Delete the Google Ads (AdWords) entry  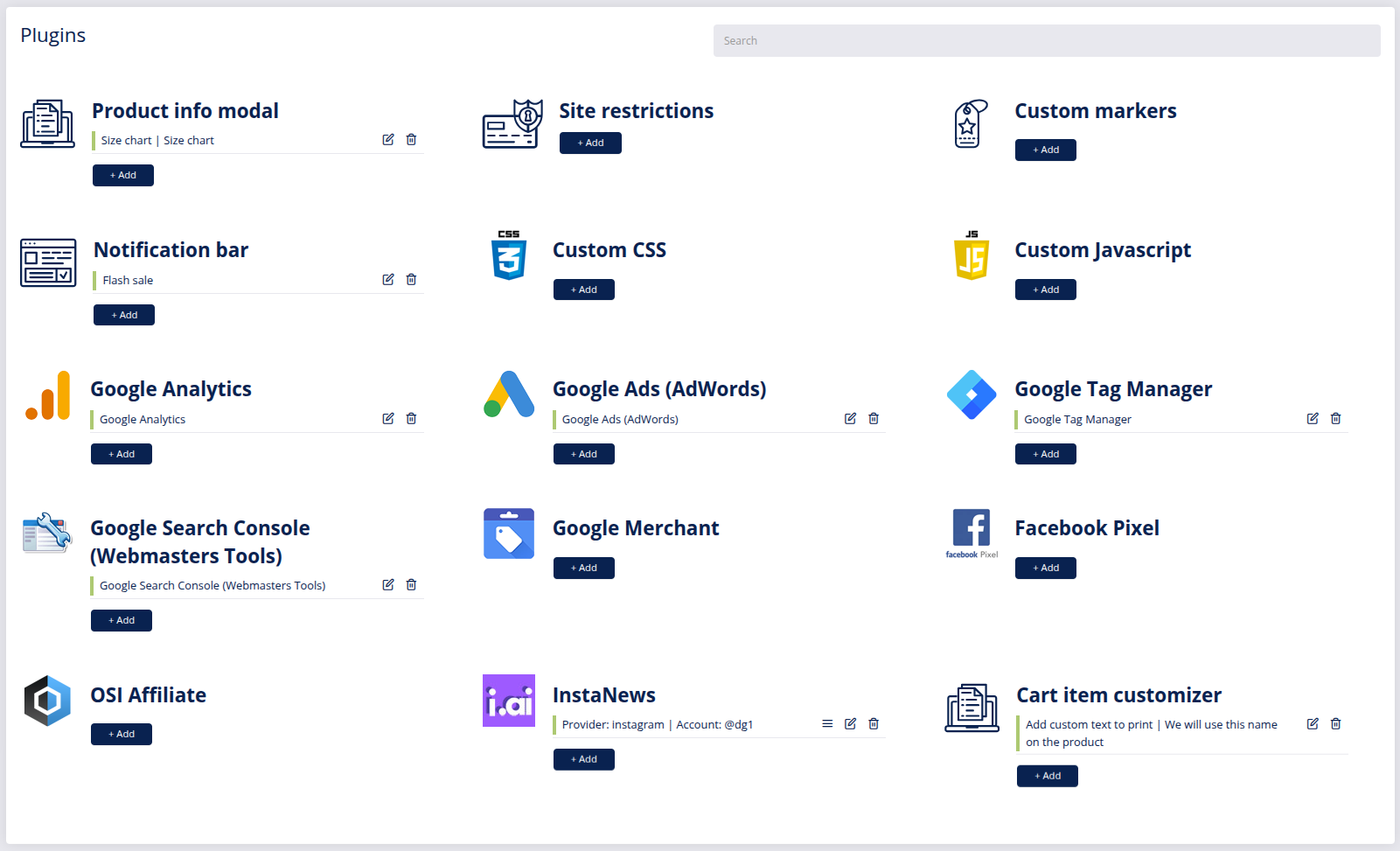click(874, 419)
